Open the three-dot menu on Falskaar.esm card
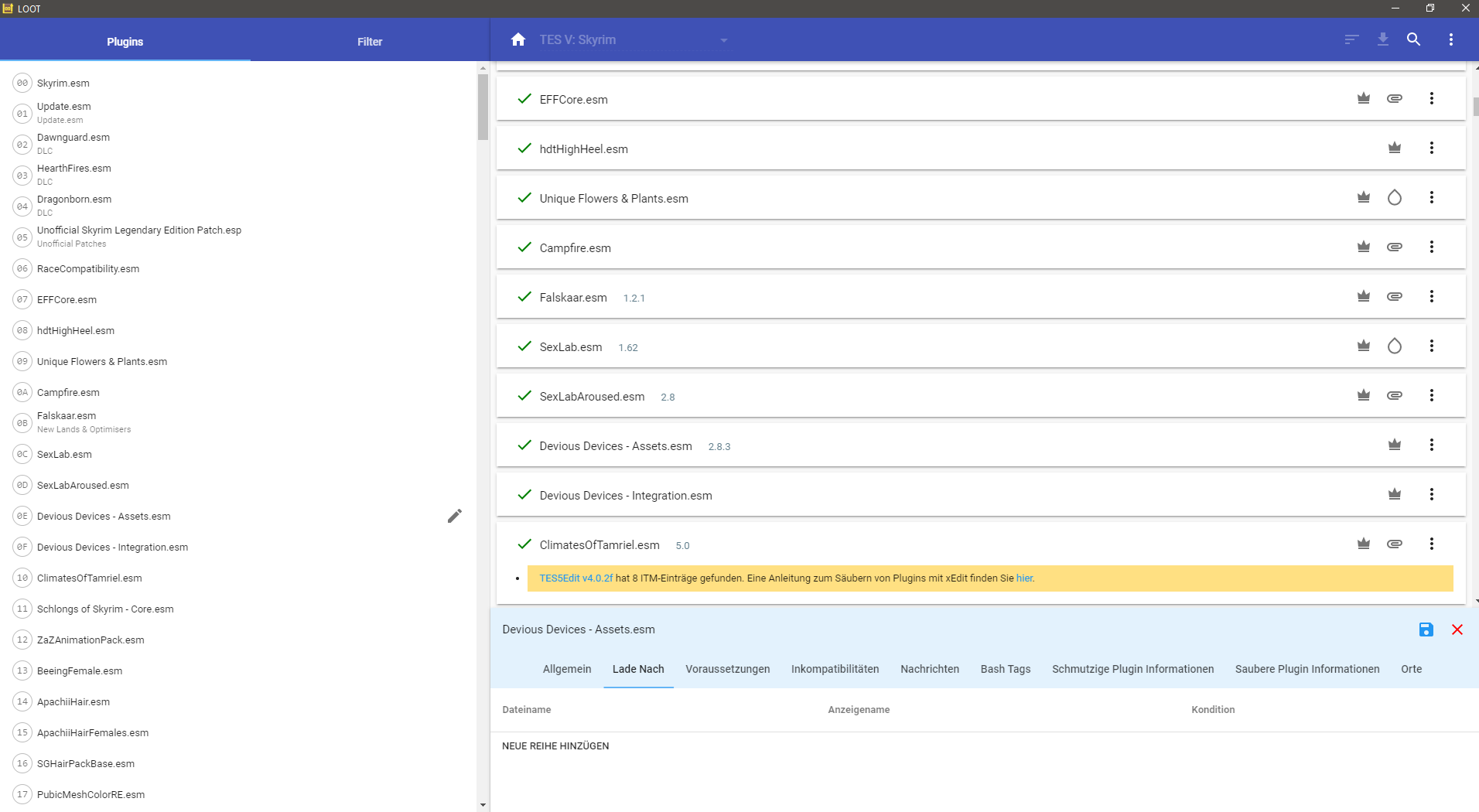The height and width of the screenshot is (812, 1479). tap(1432, 296)
